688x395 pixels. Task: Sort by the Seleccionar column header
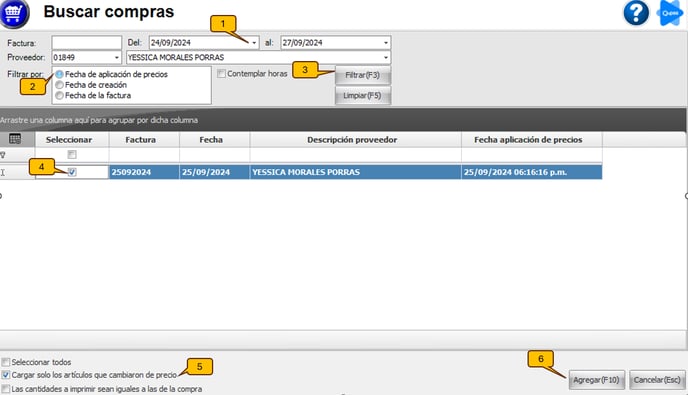[72, 140]
